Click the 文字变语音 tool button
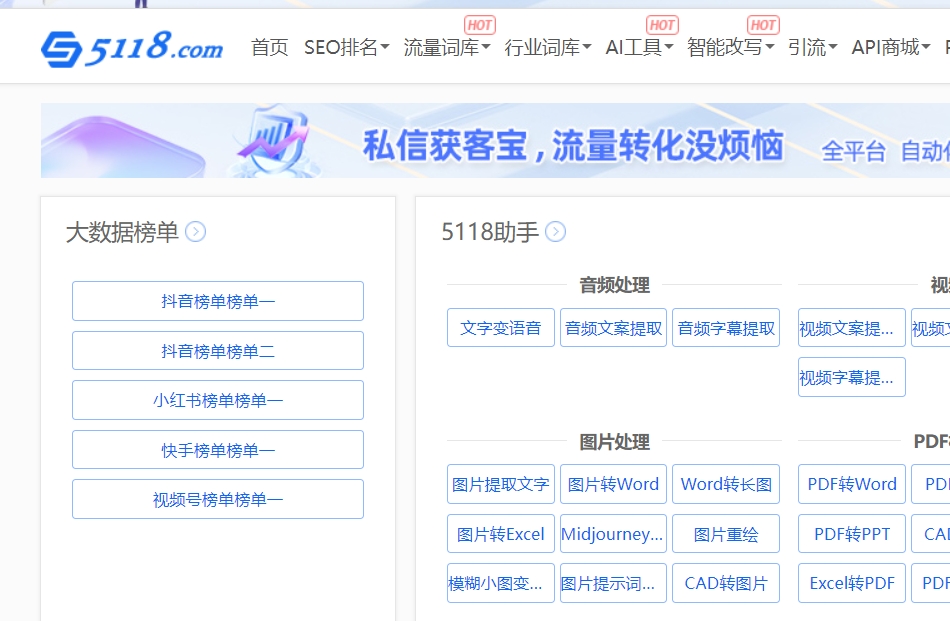950x621 pixels. tap(500, 327)
